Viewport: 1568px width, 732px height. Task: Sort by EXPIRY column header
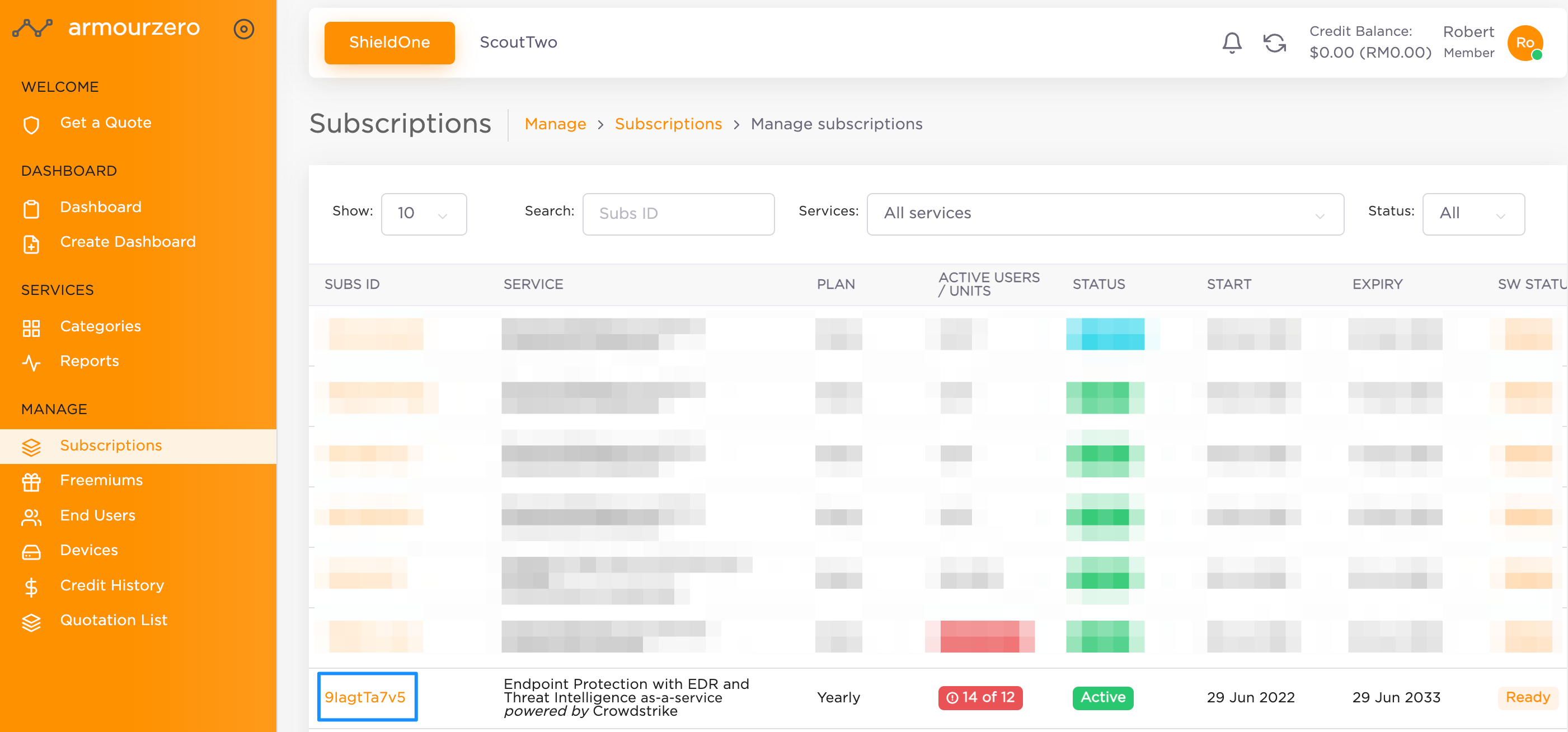click(1378, 284)
